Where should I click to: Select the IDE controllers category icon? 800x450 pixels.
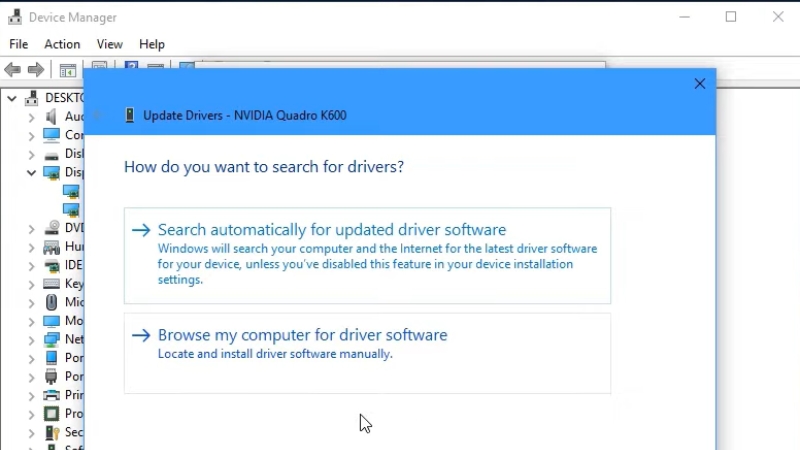coord(52,265)
